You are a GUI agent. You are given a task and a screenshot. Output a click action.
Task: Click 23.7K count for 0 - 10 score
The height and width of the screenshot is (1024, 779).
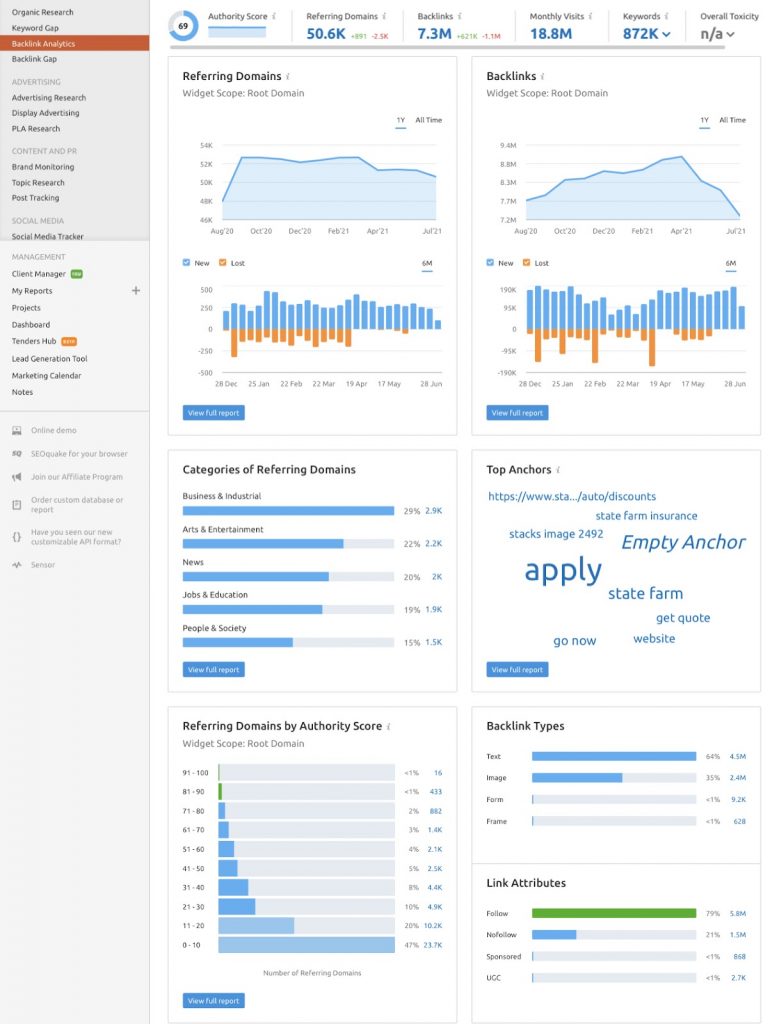tap(433, 945)
